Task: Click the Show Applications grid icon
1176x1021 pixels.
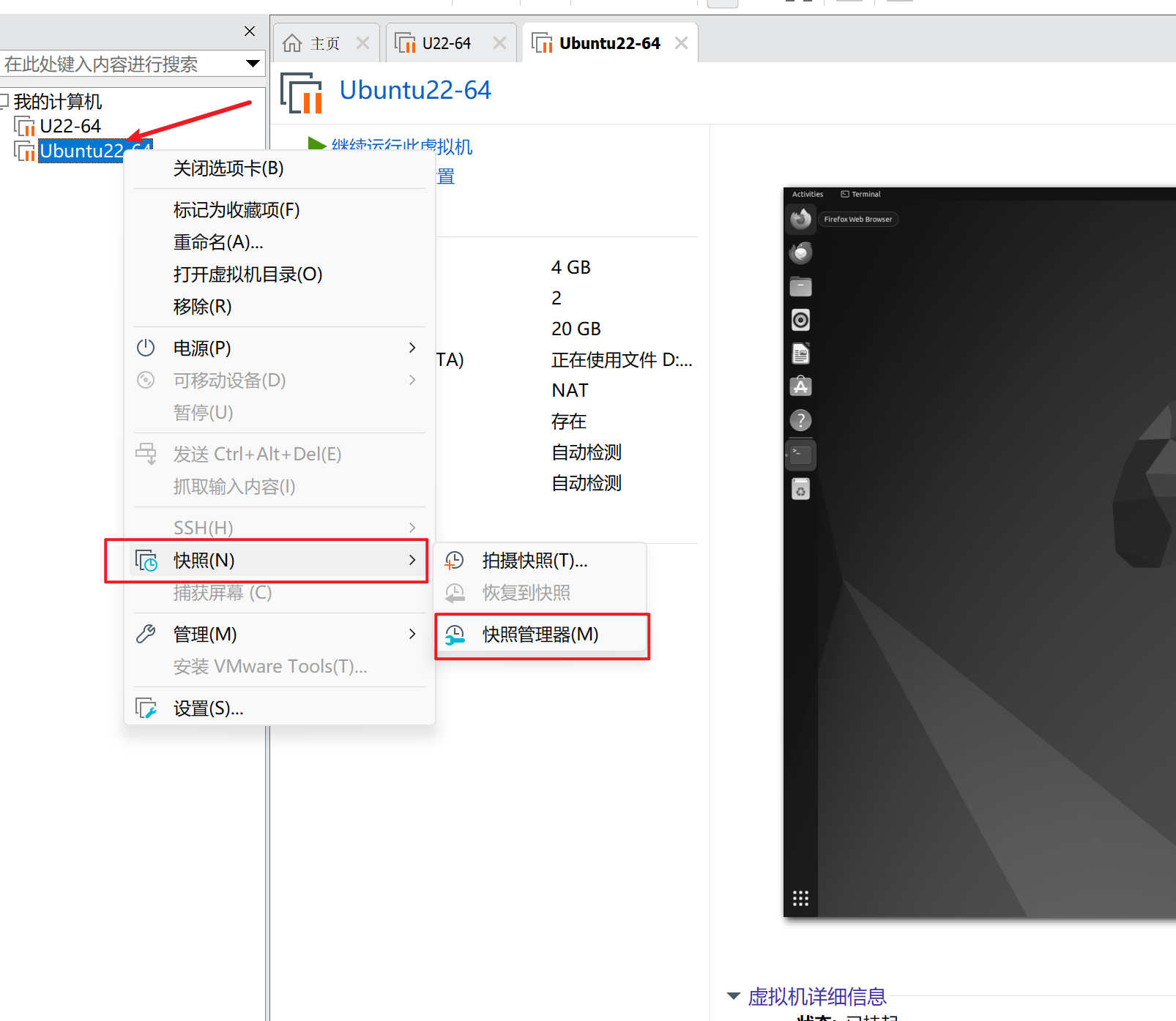Action: click(x=800, y=898)
